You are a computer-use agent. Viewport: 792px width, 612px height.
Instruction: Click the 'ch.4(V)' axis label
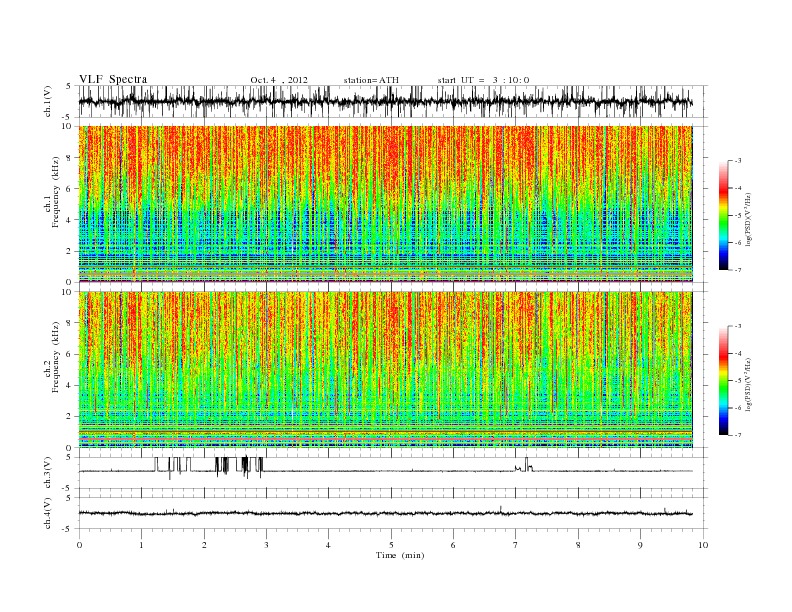click(x=48, y=513)
